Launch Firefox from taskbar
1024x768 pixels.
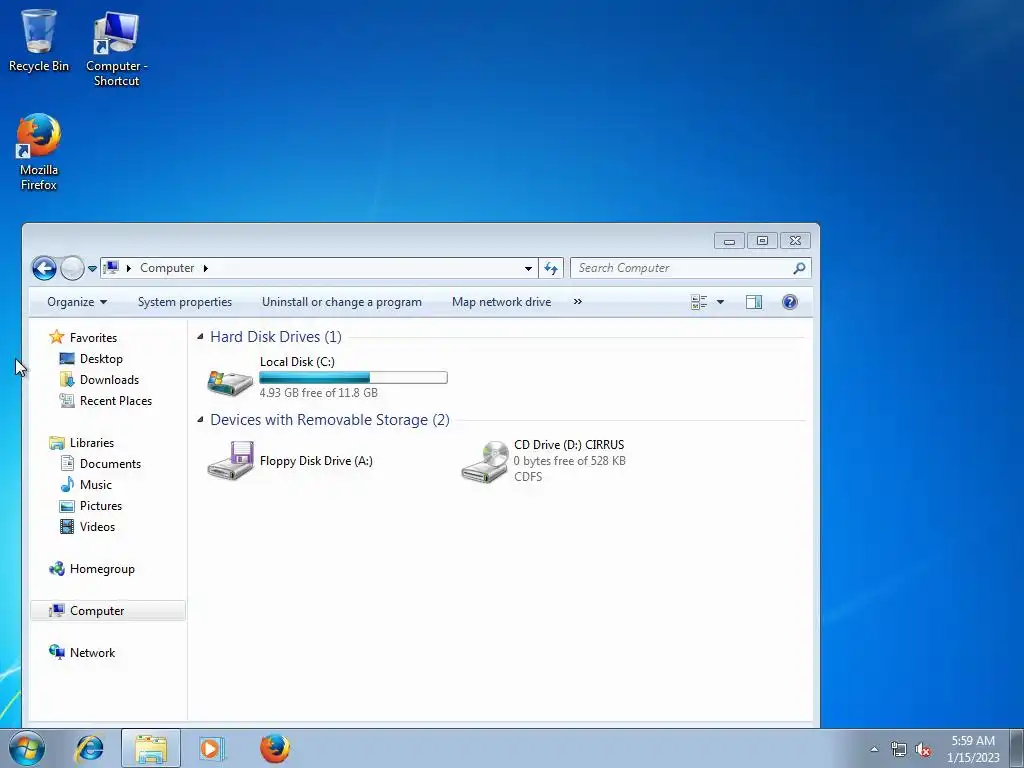coord(275,748)
